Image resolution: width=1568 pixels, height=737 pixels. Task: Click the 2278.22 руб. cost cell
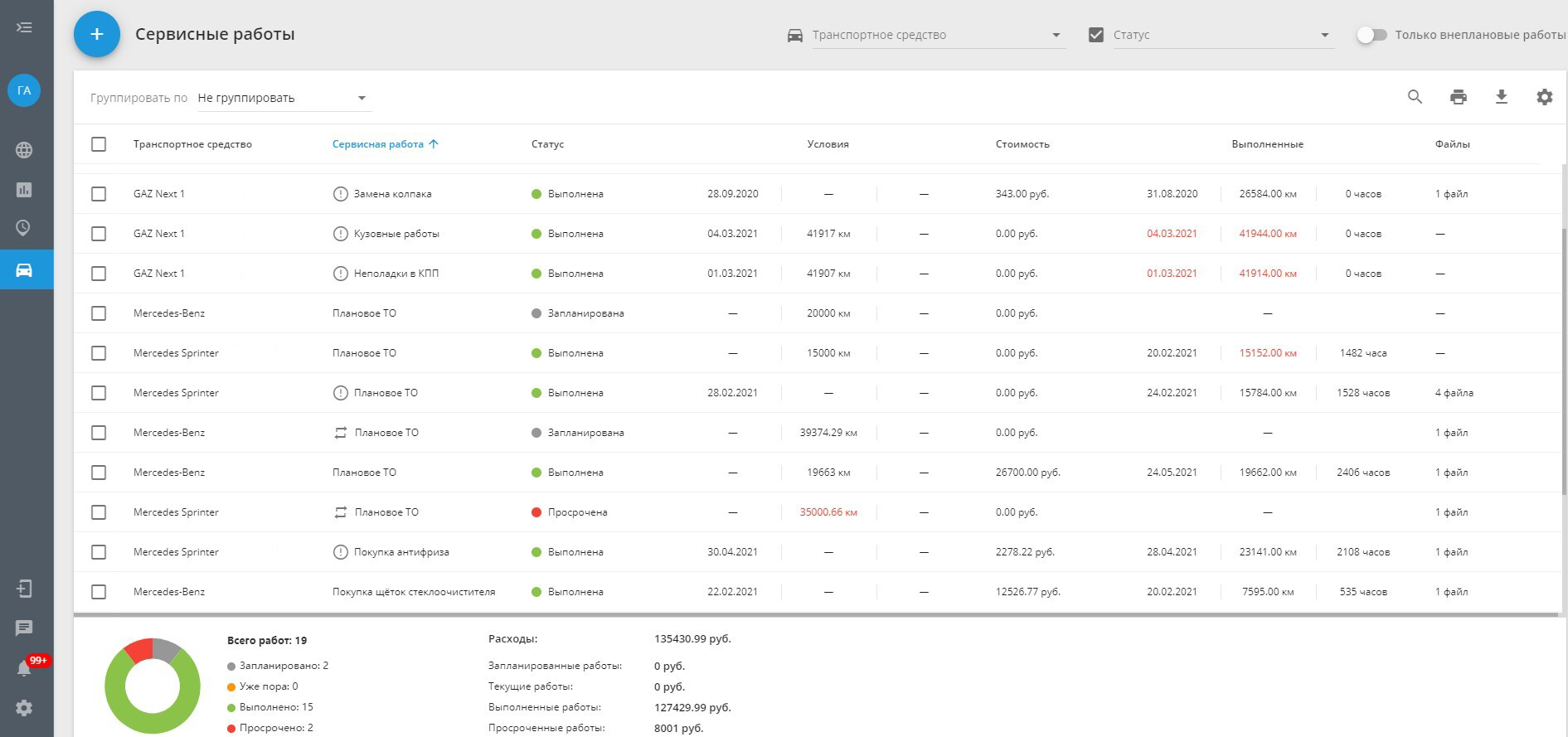1025,552
